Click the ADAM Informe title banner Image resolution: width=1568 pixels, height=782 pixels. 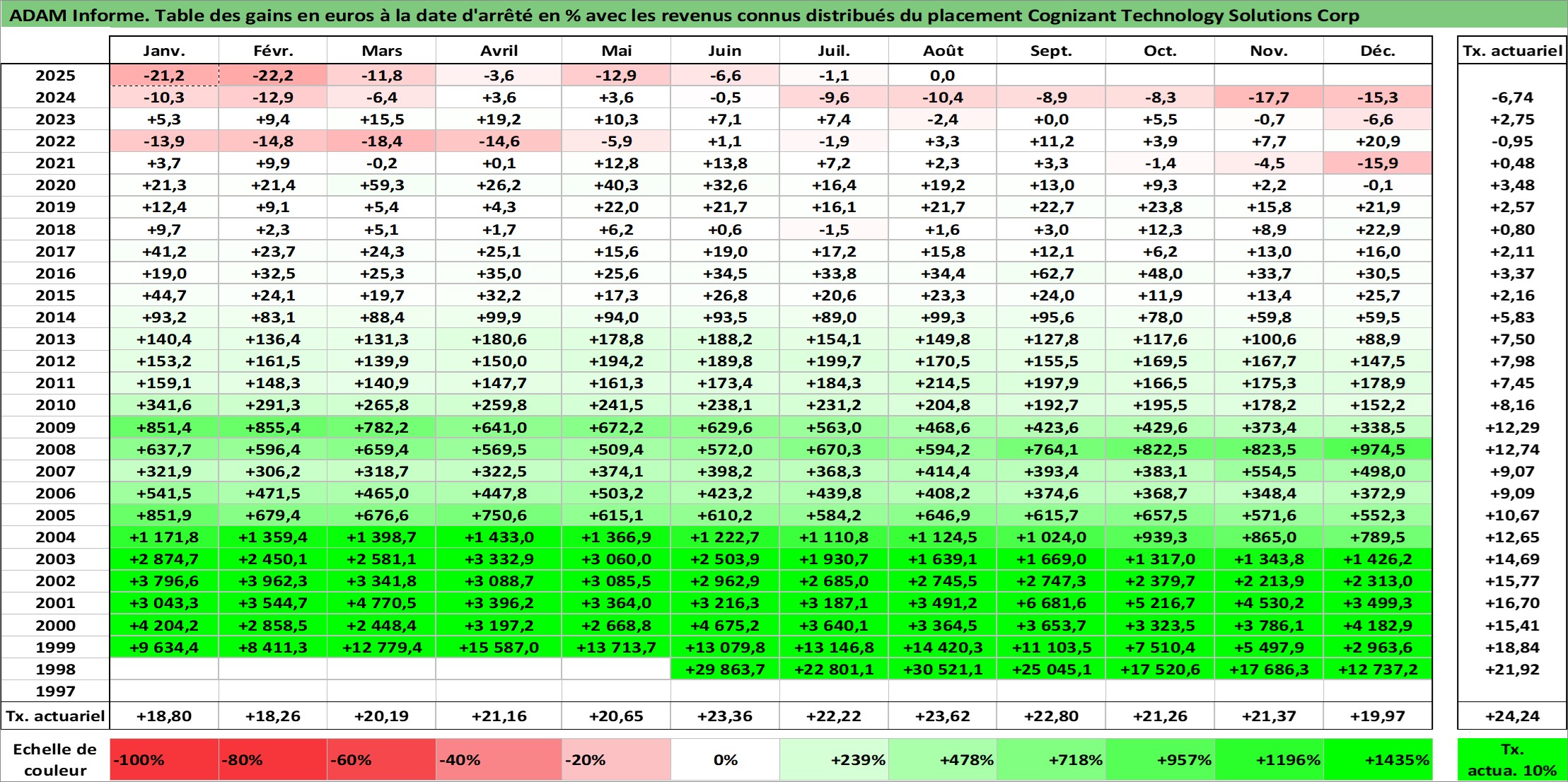pyautogui.click(x=784, y=15)
